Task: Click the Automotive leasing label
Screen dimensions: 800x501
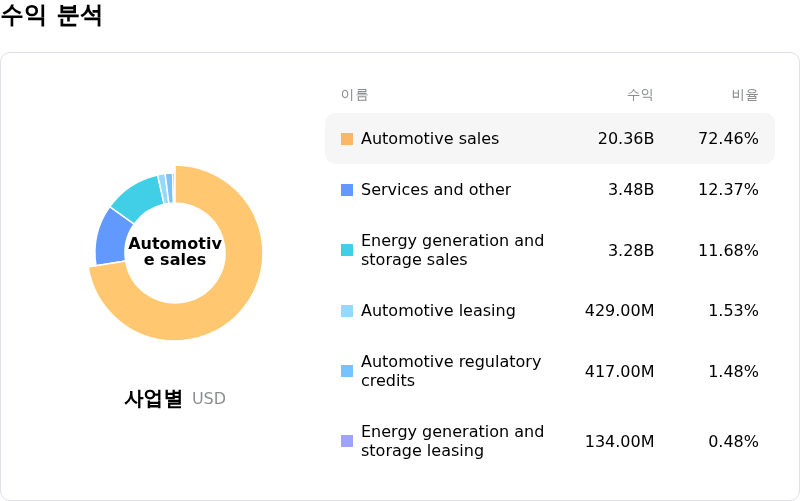Action: tap(438, 310)
